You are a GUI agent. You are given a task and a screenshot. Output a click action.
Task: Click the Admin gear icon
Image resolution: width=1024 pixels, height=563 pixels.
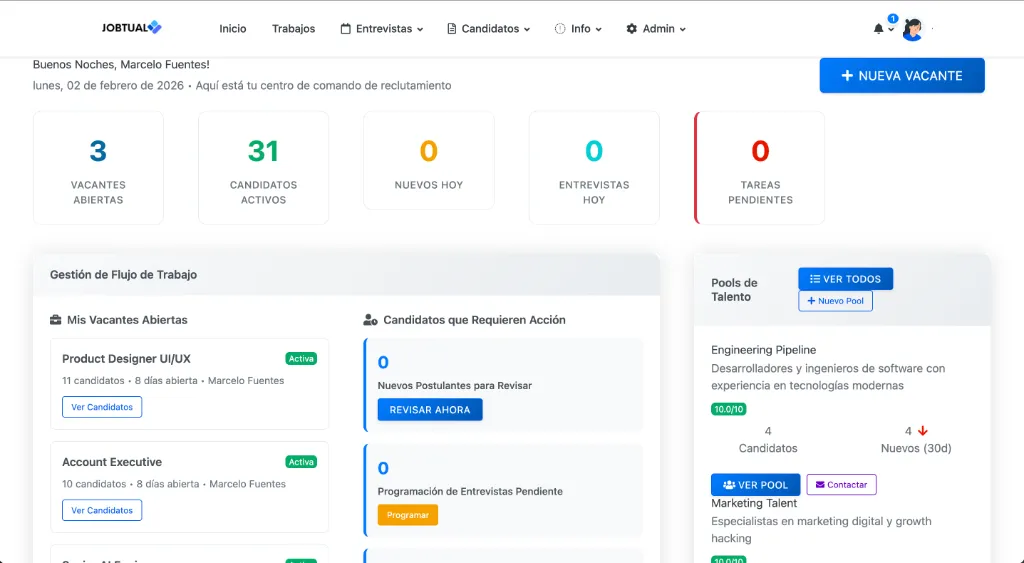[x=632, y=29]
